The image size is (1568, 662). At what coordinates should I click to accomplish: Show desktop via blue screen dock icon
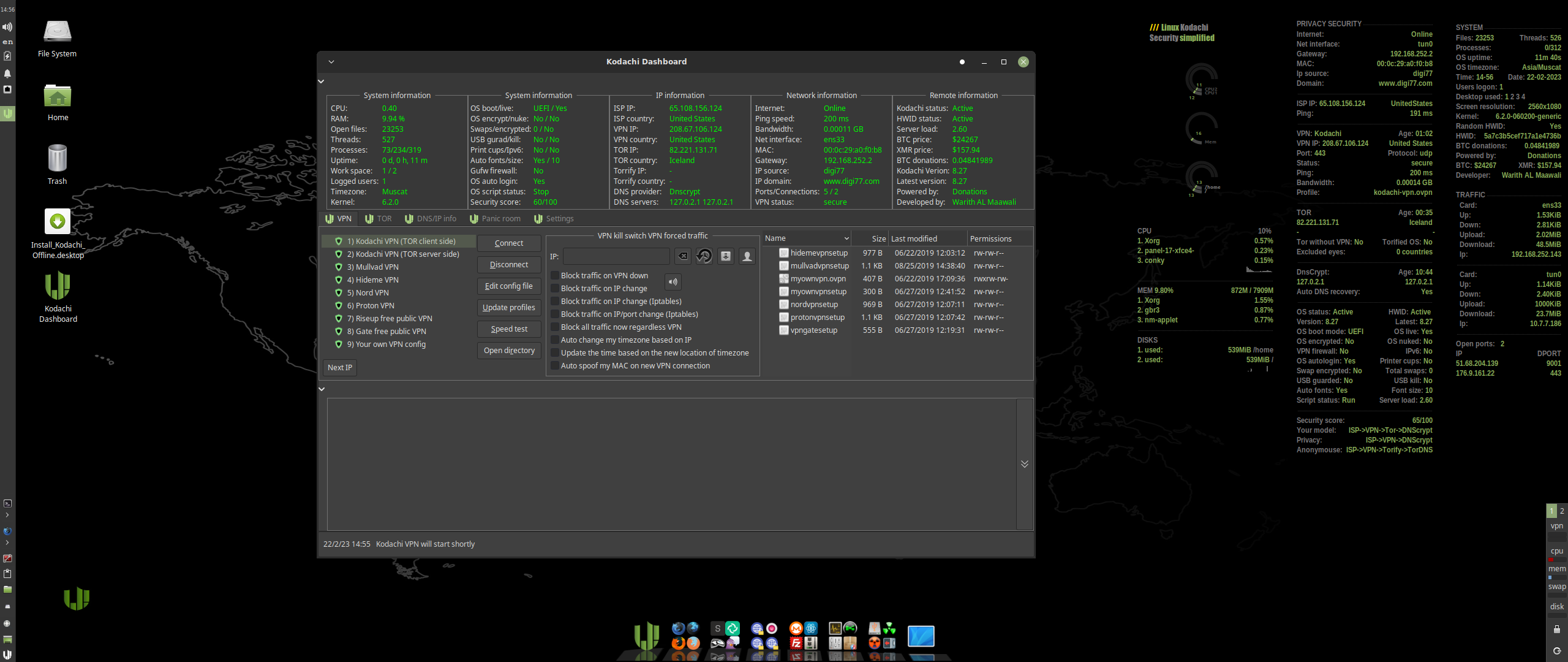(921, 636)
